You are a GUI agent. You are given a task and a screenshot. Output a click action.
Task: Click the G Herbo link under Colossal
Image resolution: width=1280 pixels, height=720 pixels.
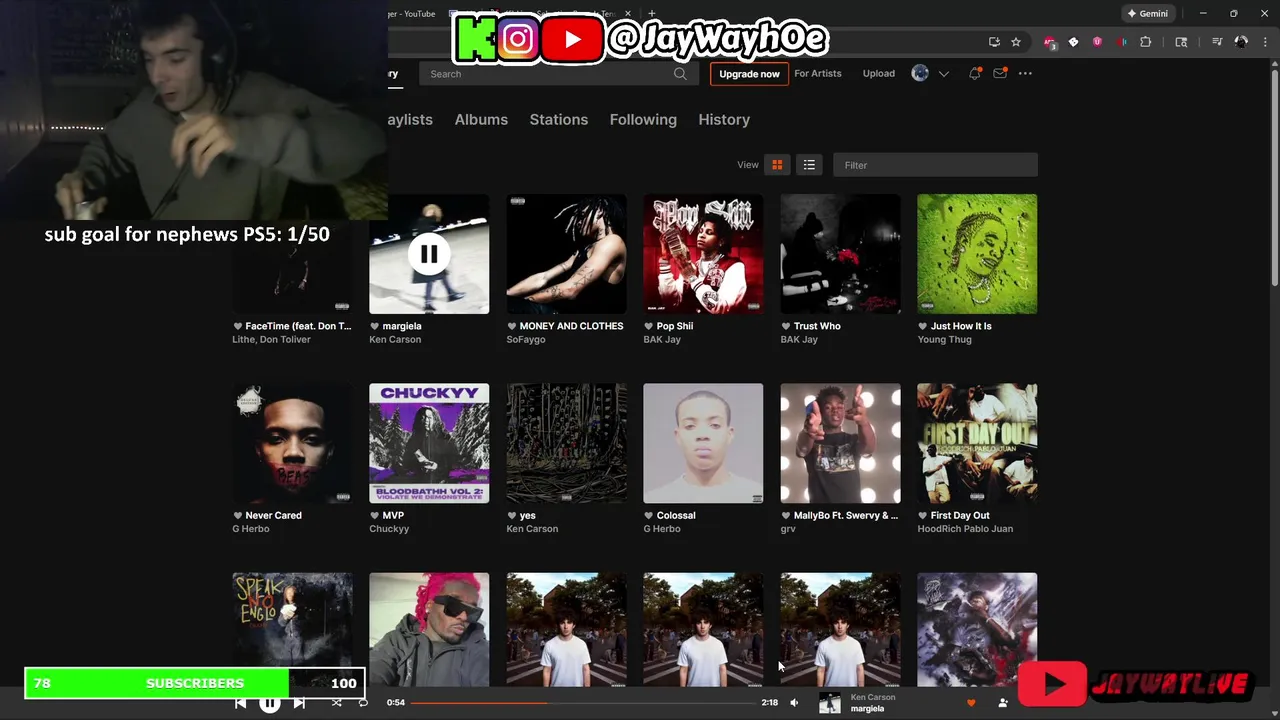coord(662,529)
